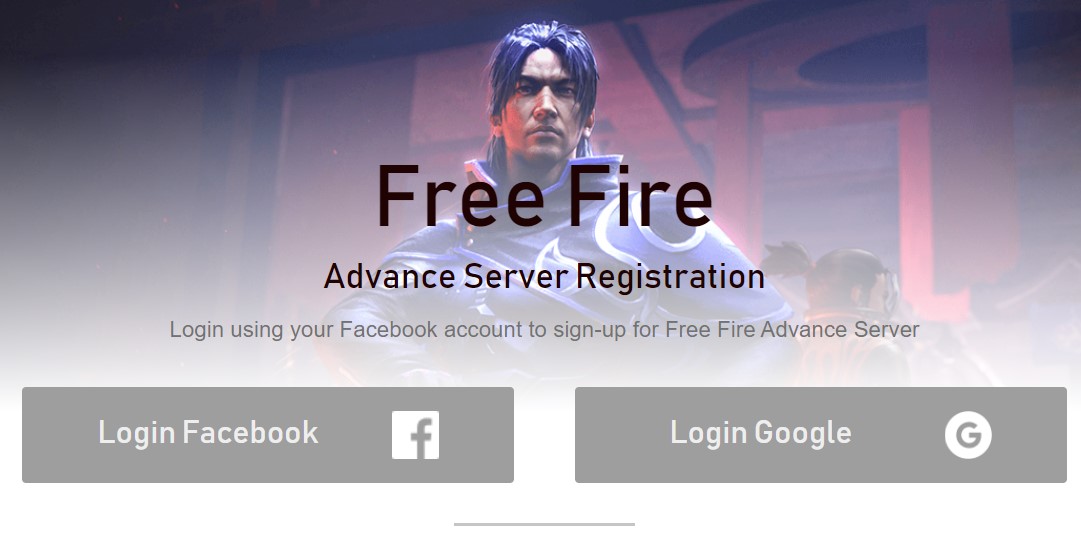Click the word Facebook in instructions

pos(389,329)
